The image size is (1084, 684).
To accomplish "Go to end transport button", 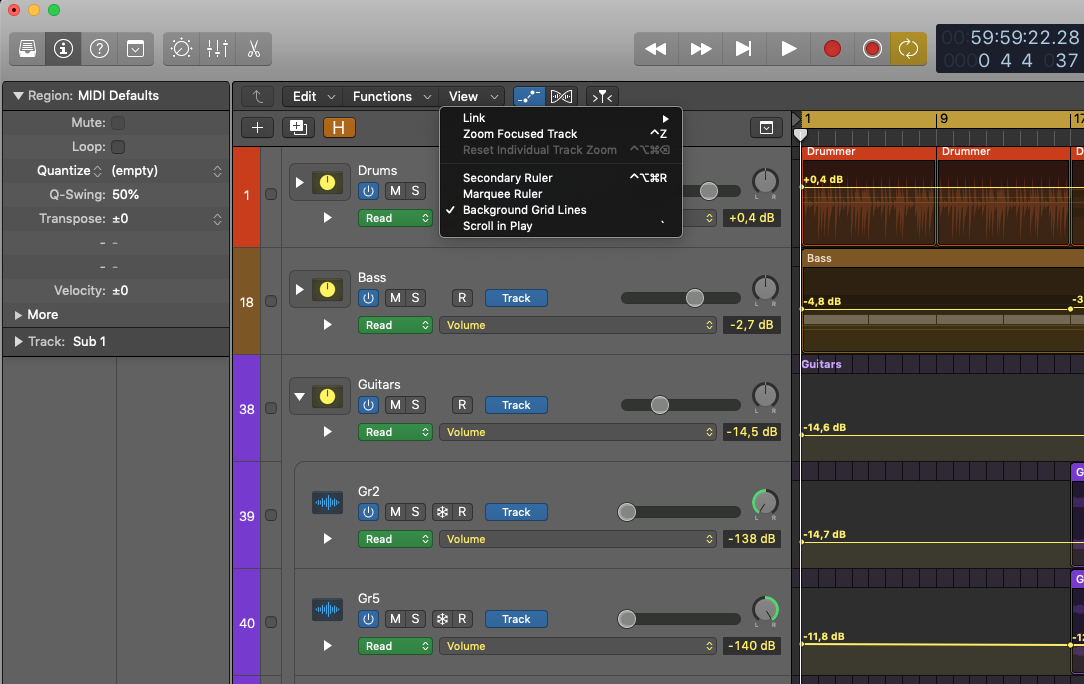I will (x=744, y=48).
